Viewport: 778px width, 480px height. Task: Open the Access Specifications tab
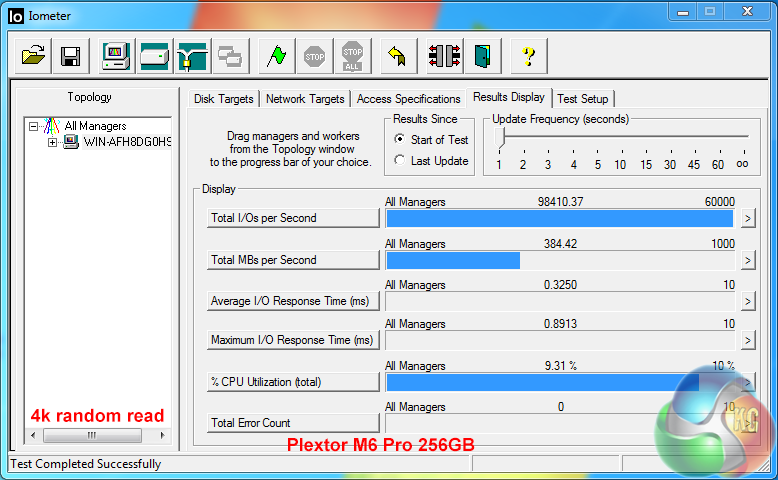pos(408,99)
